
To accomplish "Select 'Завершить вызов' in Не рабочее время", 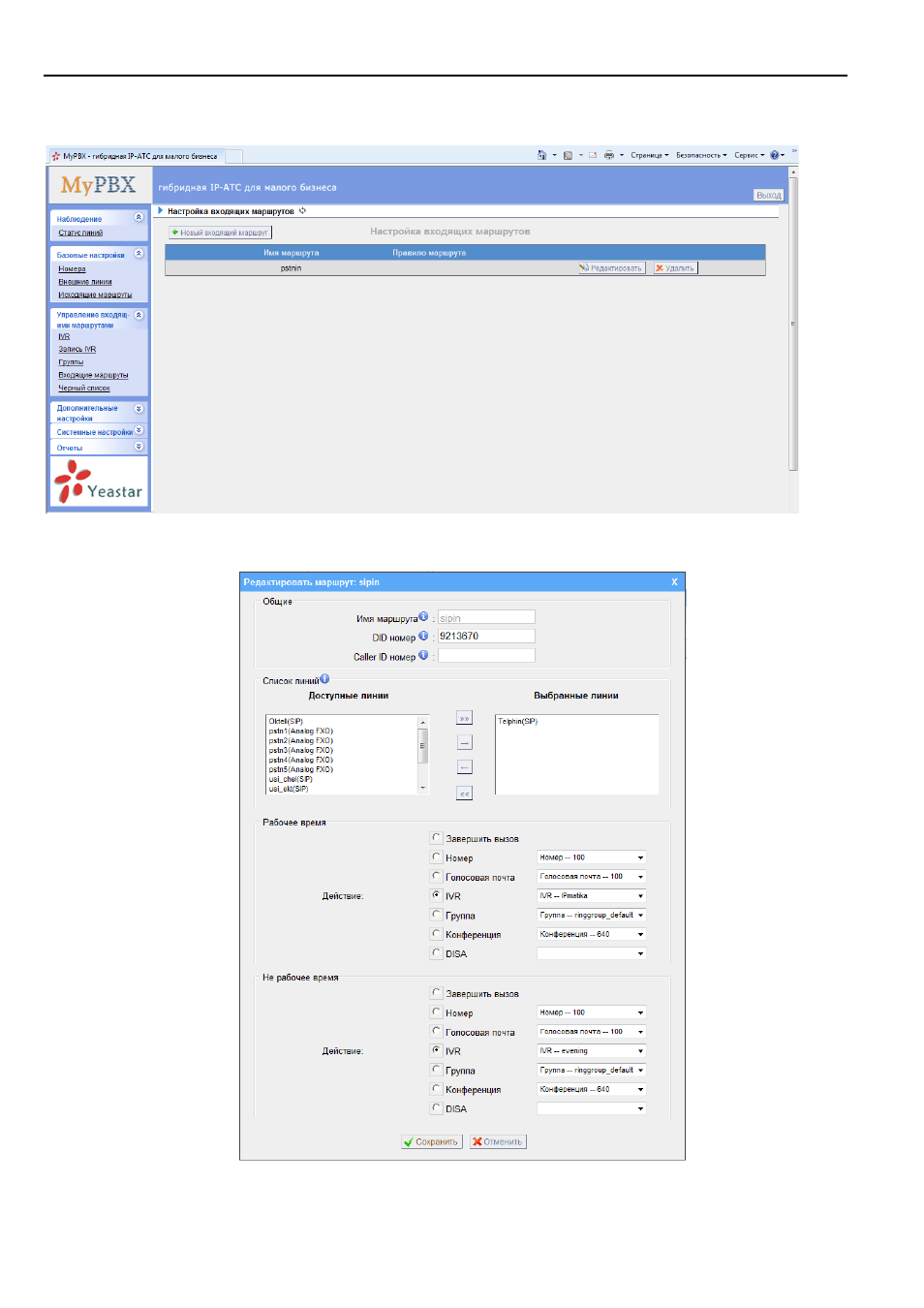I will (x=437, y=993).
